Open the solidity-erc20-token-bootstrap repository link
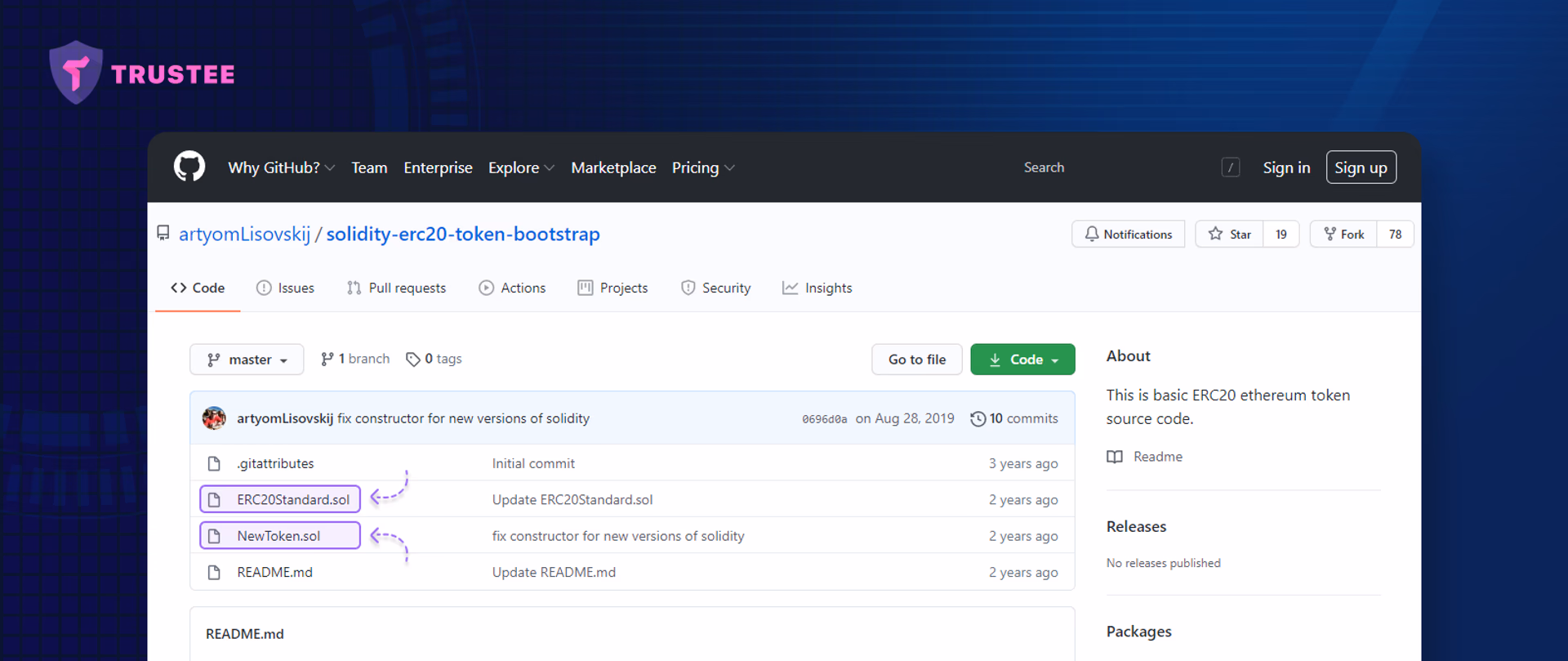This screenshot has width=1568, height=661. (463, 234)
